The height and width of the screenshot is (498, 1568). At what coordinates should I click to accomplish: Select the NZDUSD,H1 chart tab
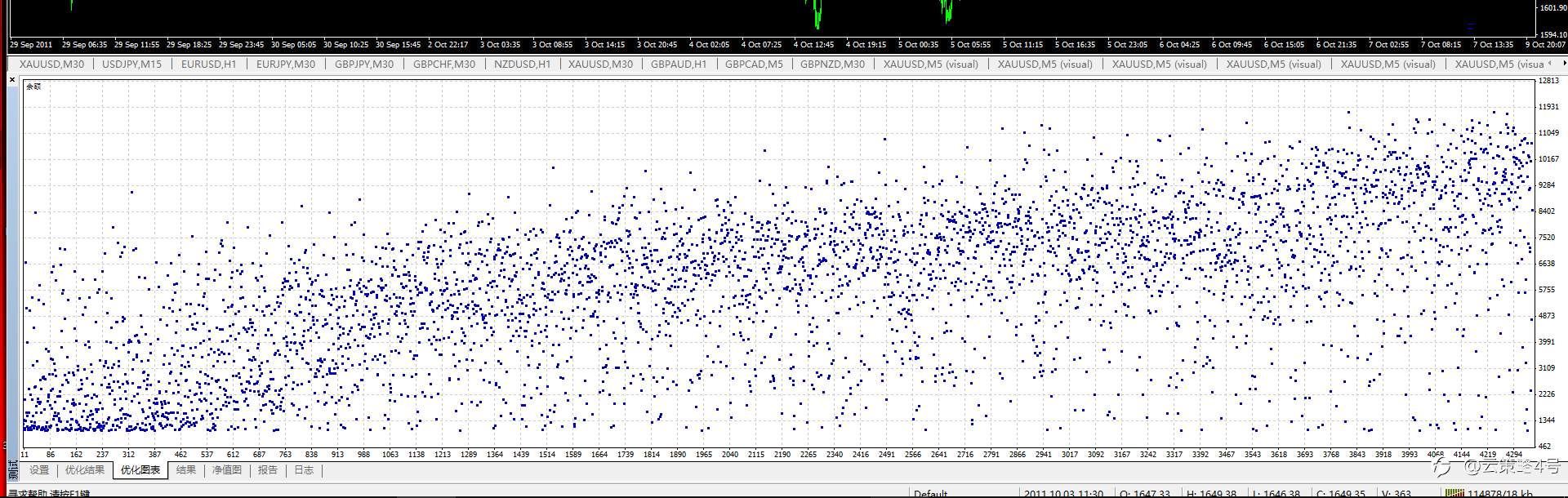point(523,64)
